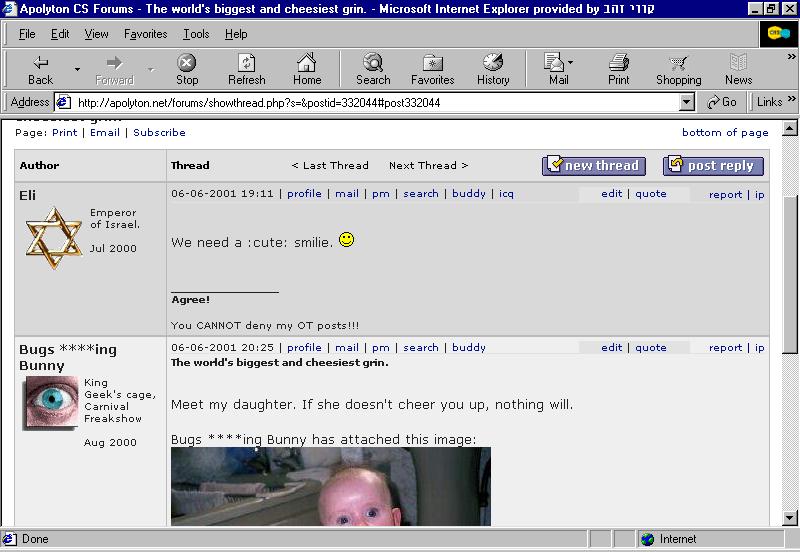Open the Favorites menu
This screenshot has height=552, width=800.
(x=146, y=34)
